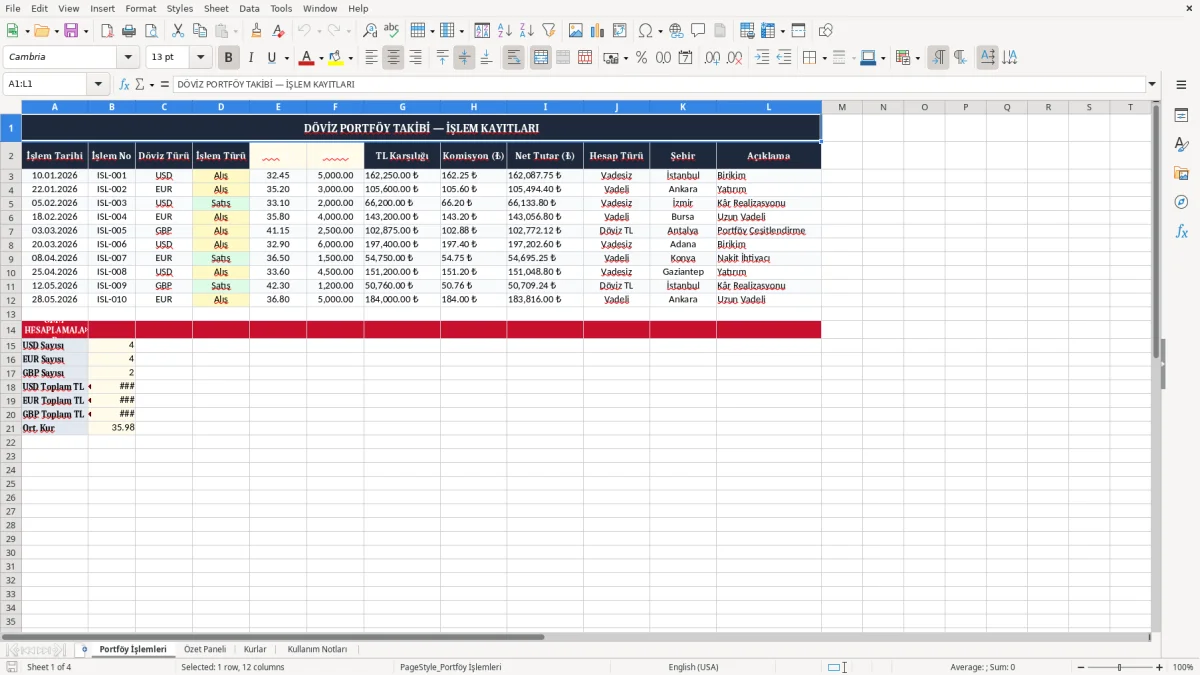Viewport: 1200px width, 675px height.
Task: Click the English (USA) language status
Action: click(693, 667)
